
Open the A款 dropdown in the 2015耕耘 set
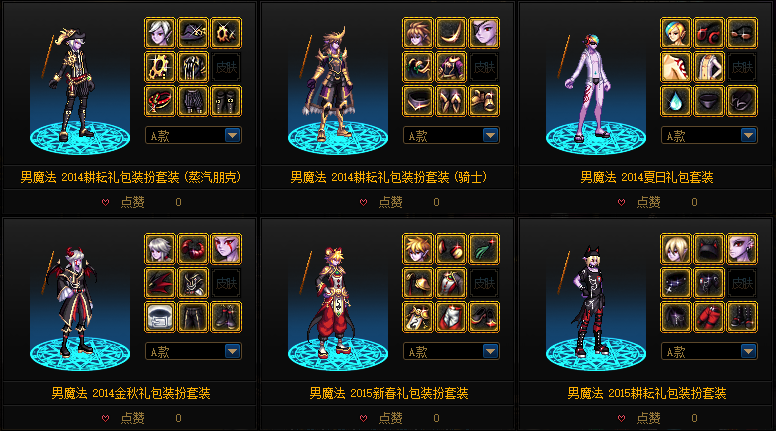[x=709, y=351]
